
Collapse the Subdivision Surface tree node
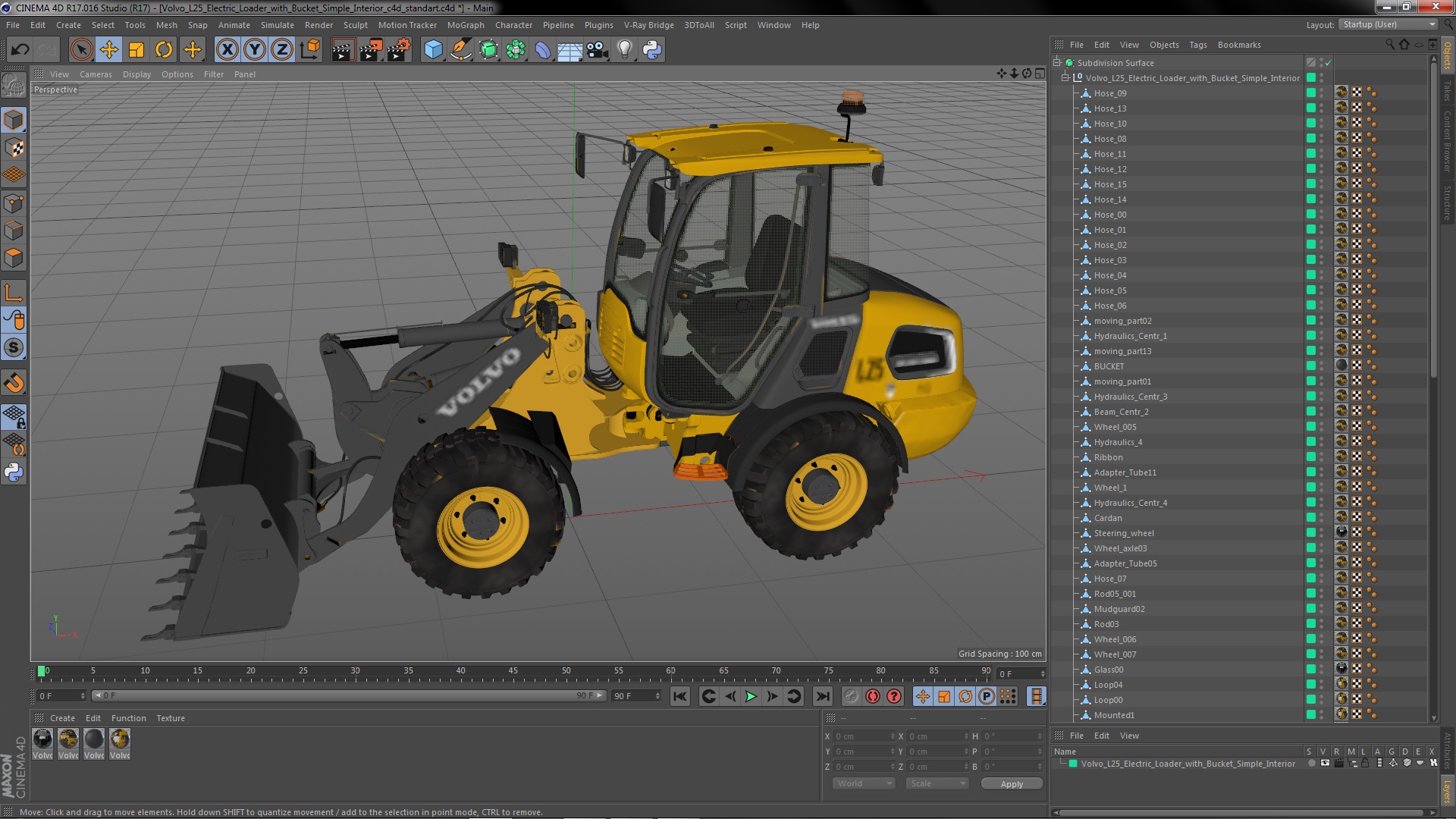(x=1056, y=63)
